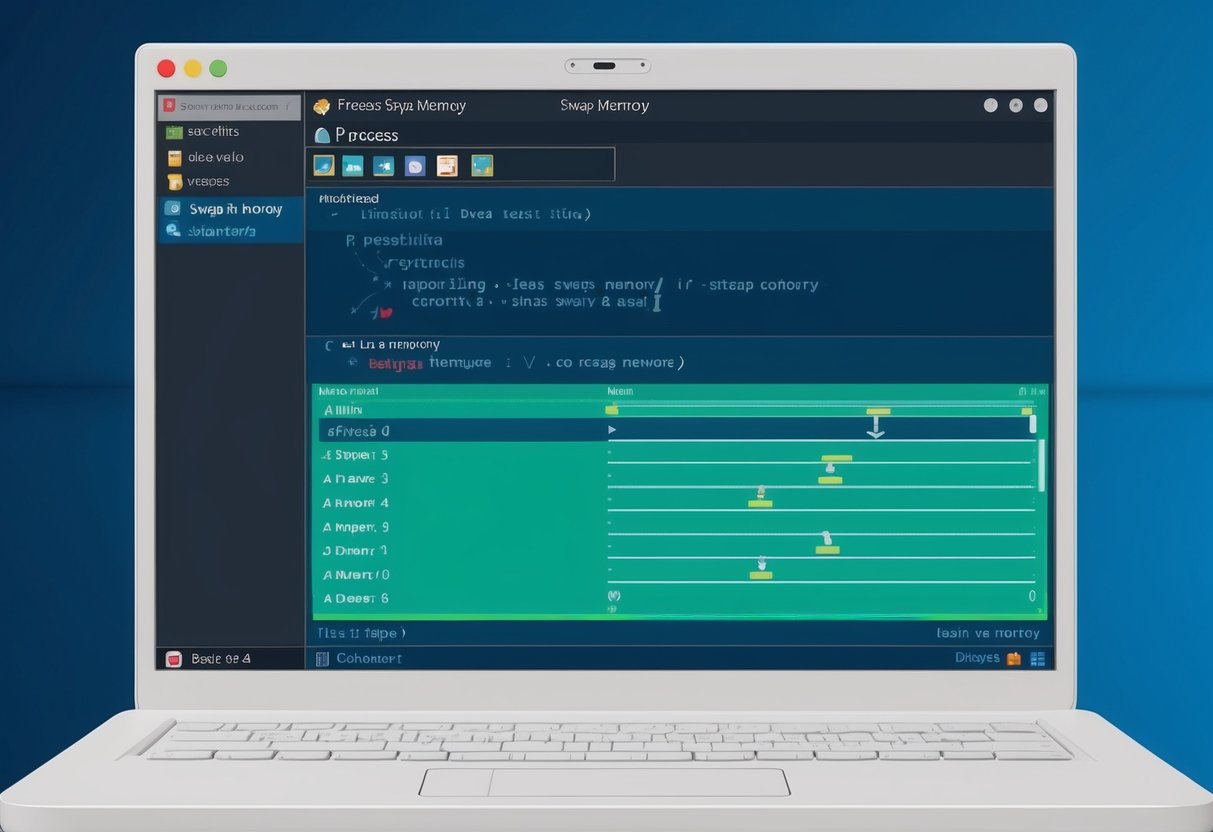Click the orange window icon in toolbar
1213x832 pixels.
click(447, 166)
